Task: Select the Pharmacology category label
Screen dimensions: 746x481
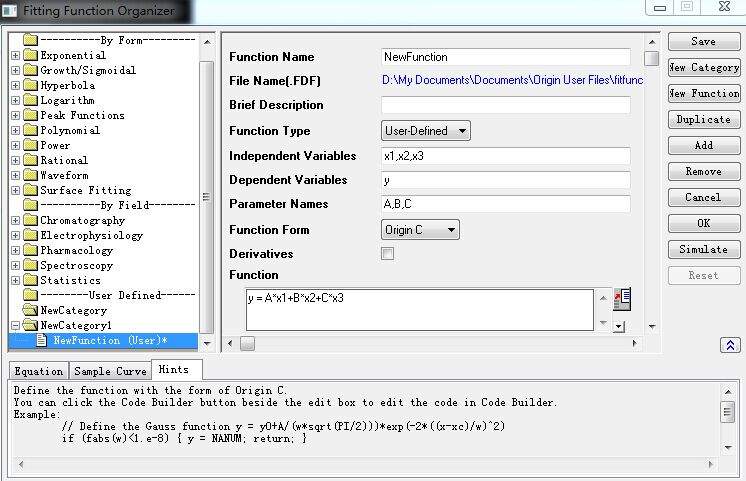Action: (x=77, y=250)
